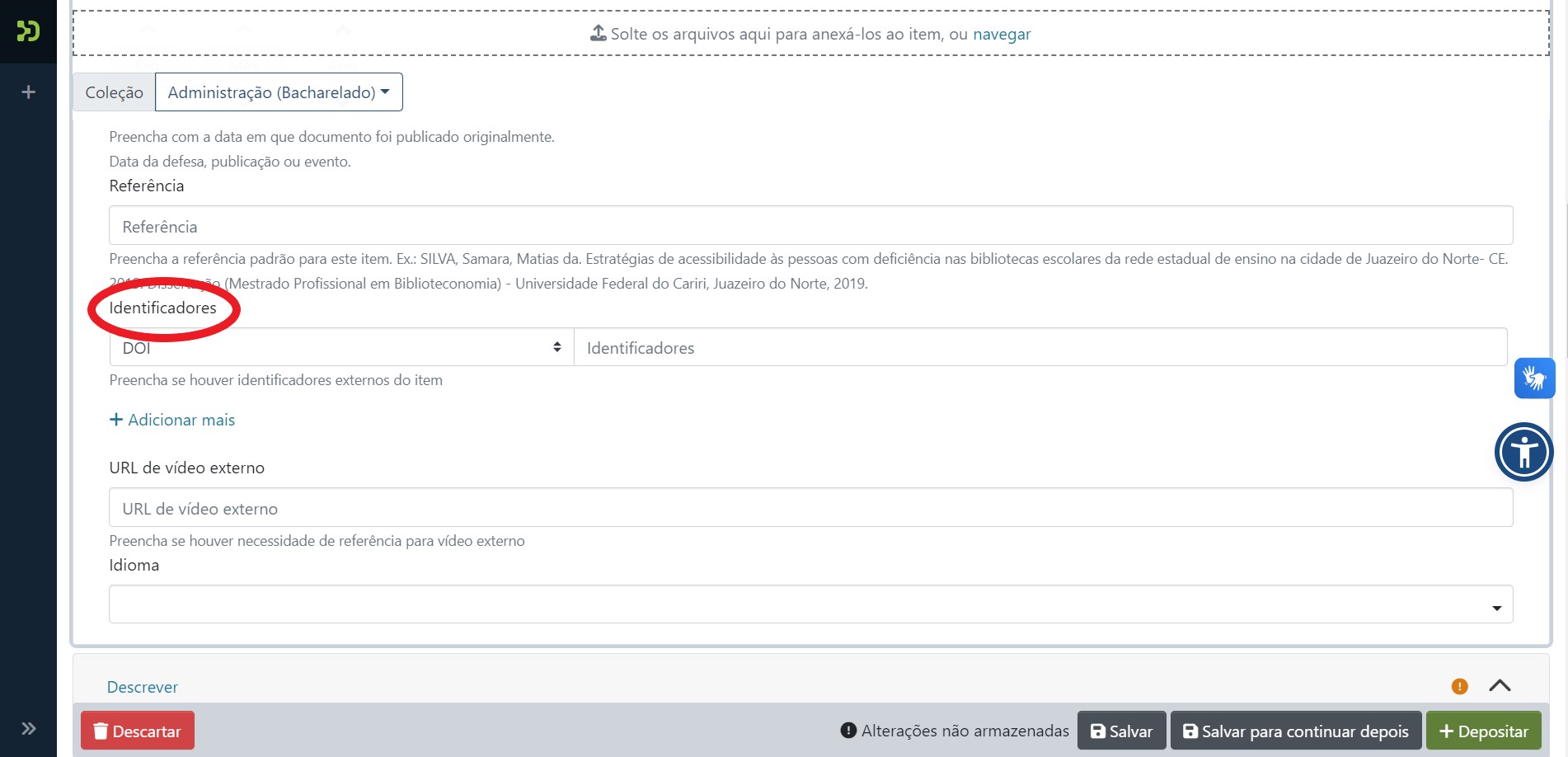
Task: Open the accessibility options round button
Action: pos(1523,452)
